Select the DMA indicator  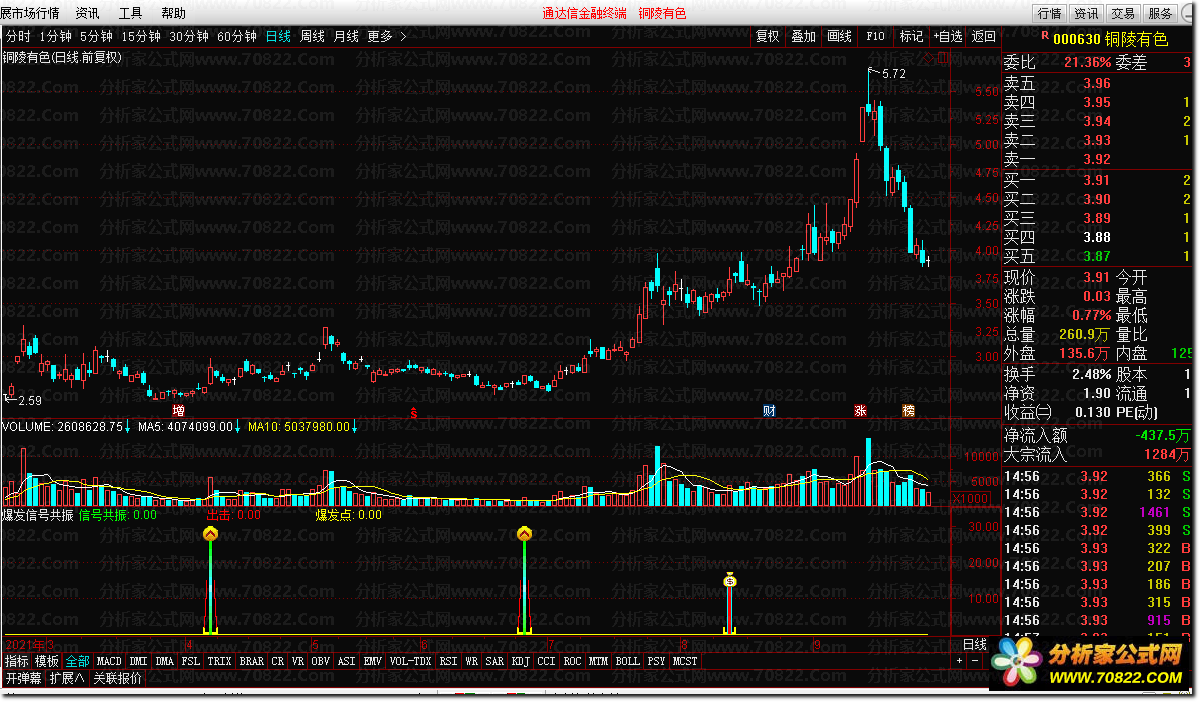[x=165, y=661]
